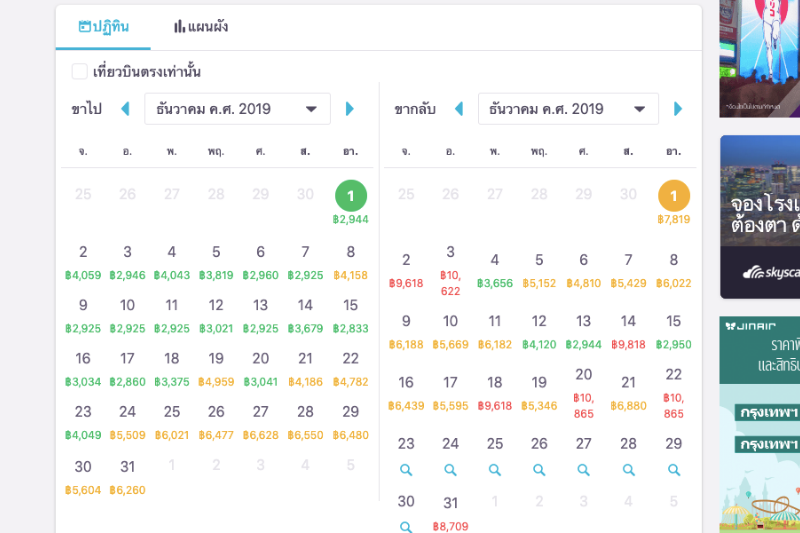Select departure date 31 at ฿6,260
Image resolution: width=800 pixels, height=533 pixels.
tap(127, 477)
